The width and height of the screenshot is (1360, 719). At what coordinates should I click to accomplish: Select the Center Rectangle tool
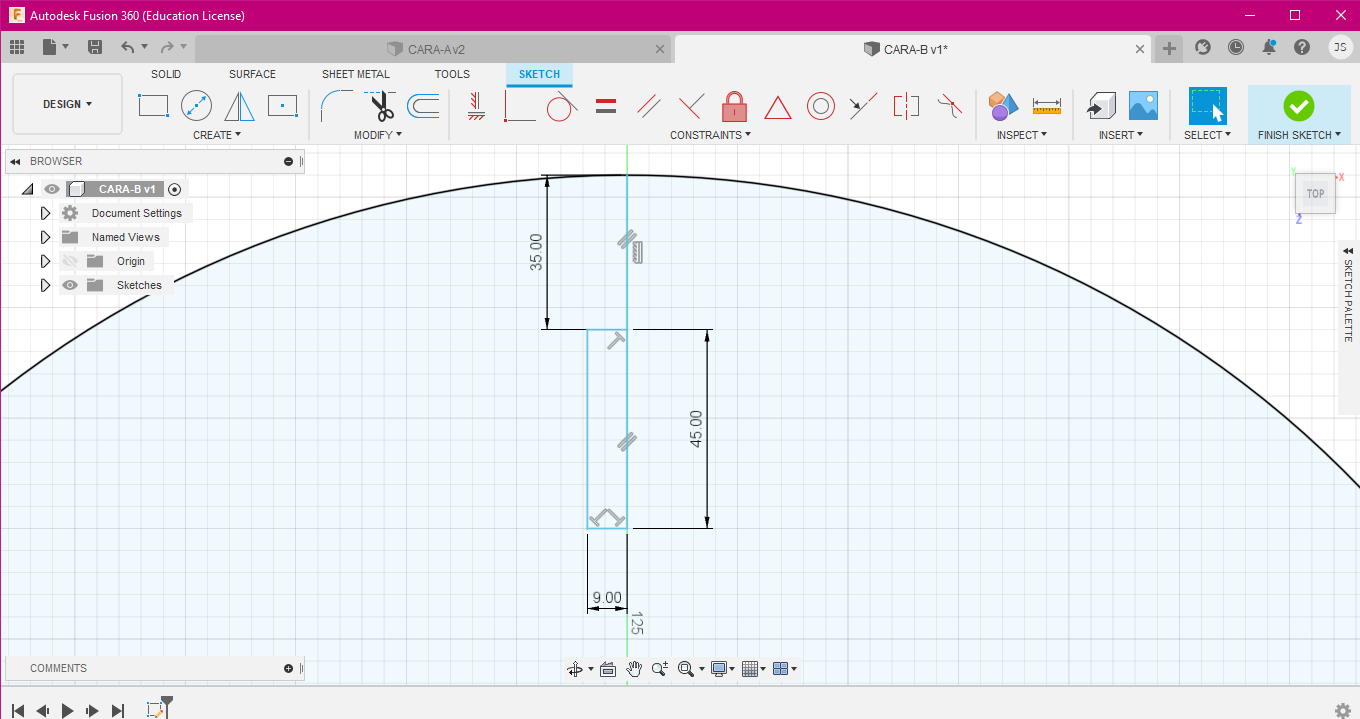coord(283,105)
